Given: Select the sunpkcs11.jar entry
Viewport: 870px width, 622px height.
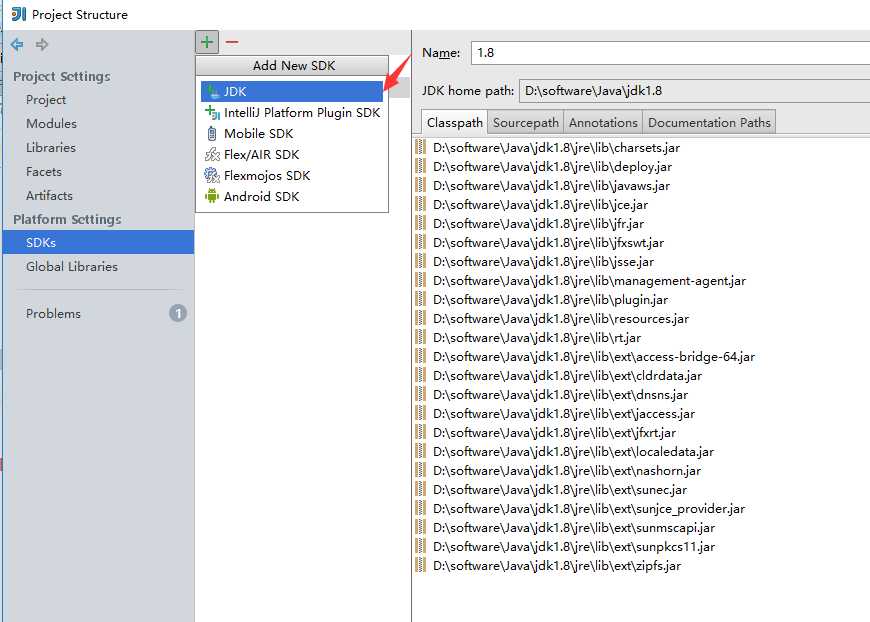Looking at the screenshot, I should pos(574,547).
